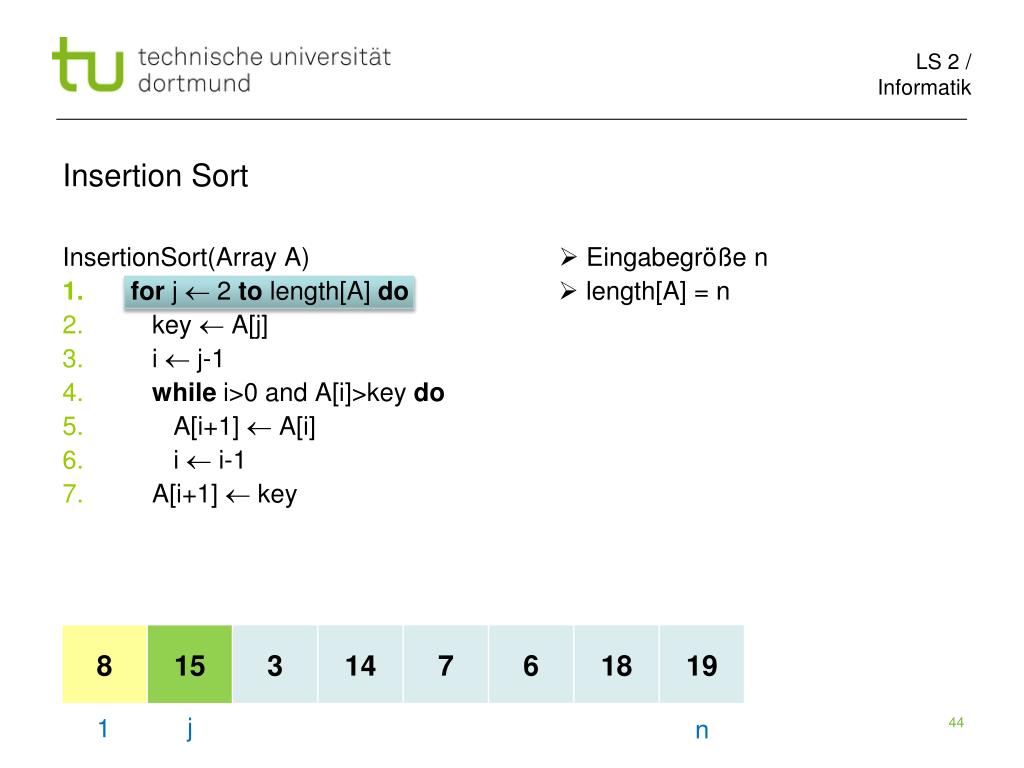Select the array cell with value 3
This screenshot has height=768, width=1024.
pyautogui.click(x=275, y=664)
